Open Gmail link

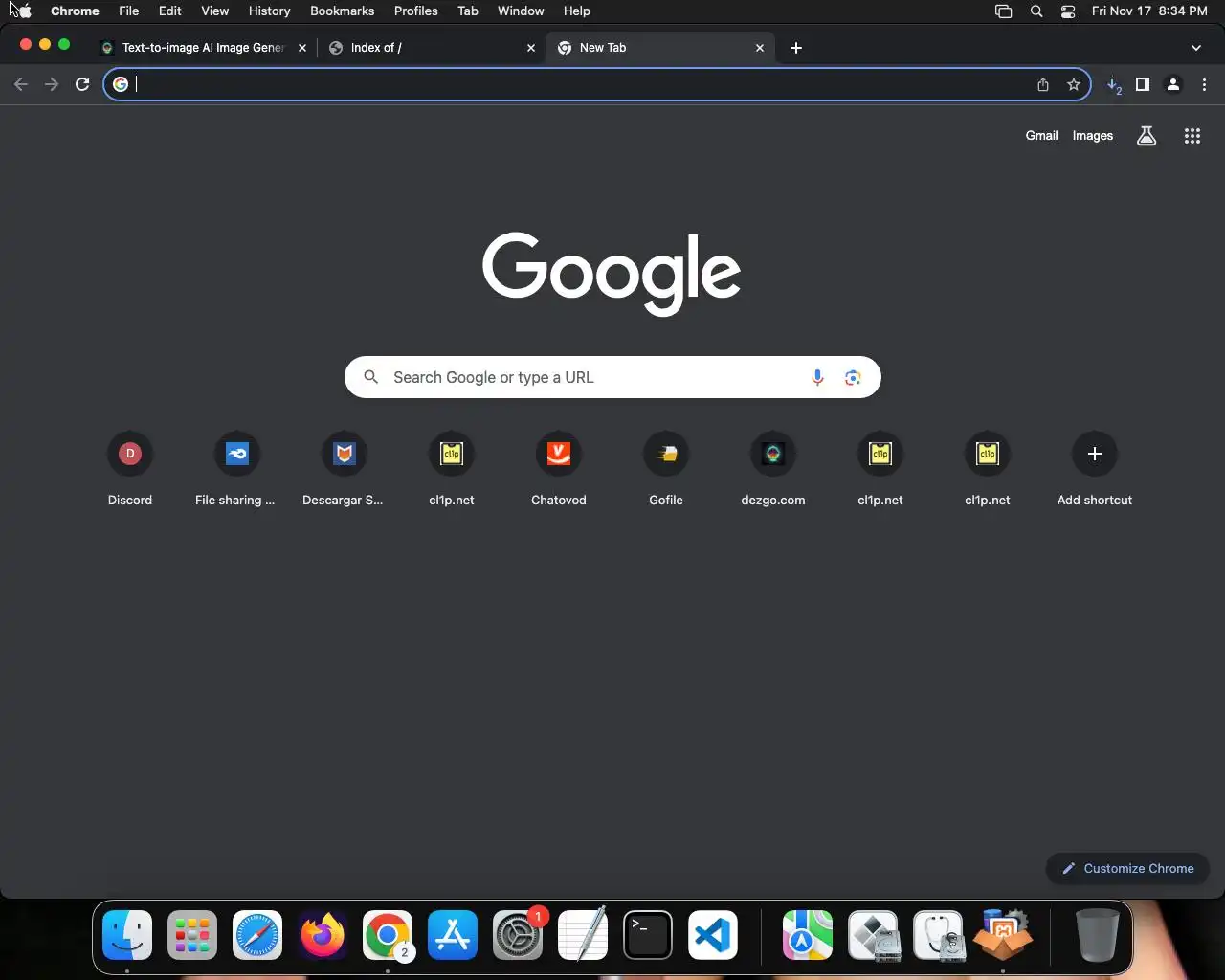(x=1041, y=136)
